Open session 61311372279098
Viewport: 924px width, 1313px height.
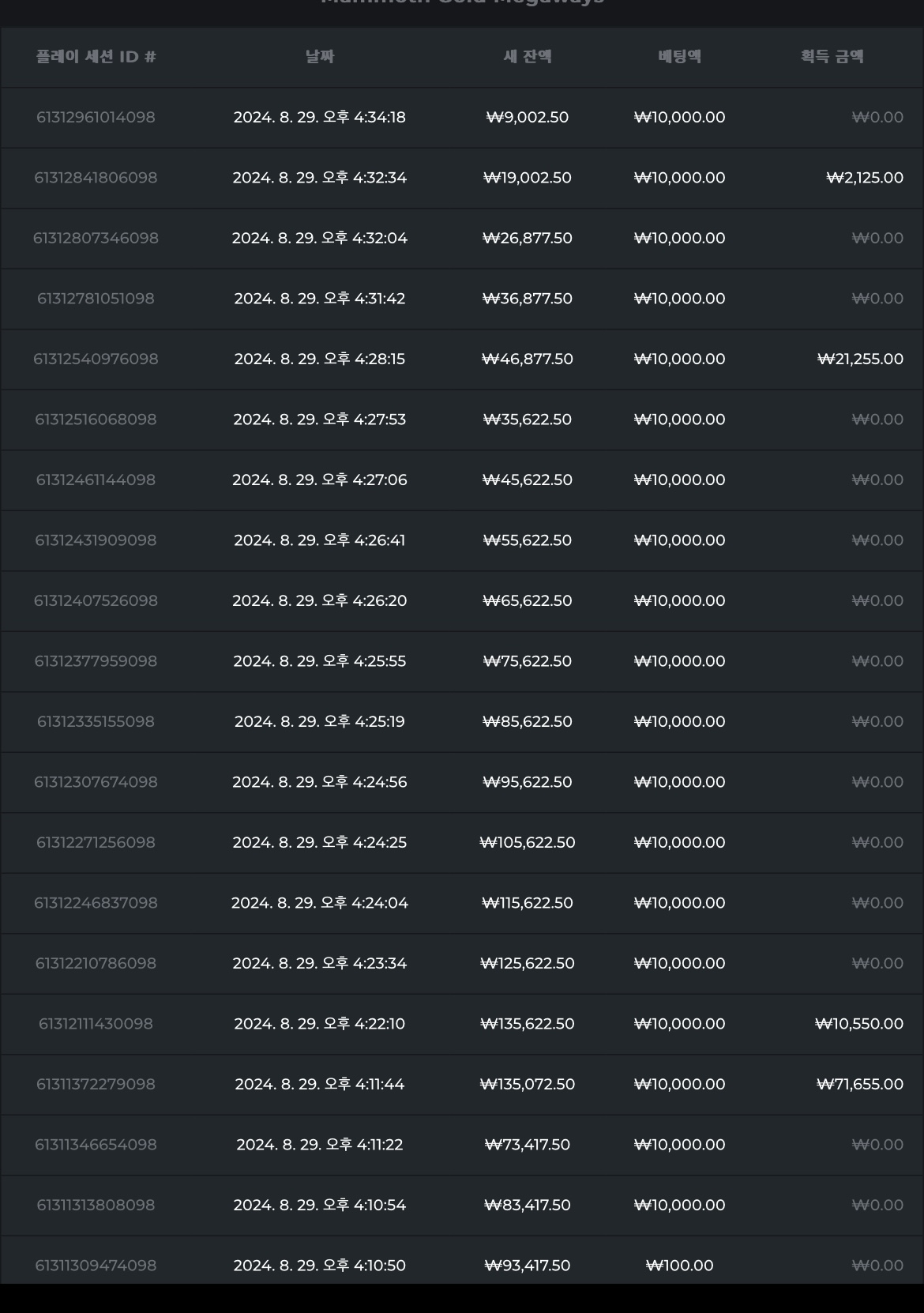pos(96,1084)
